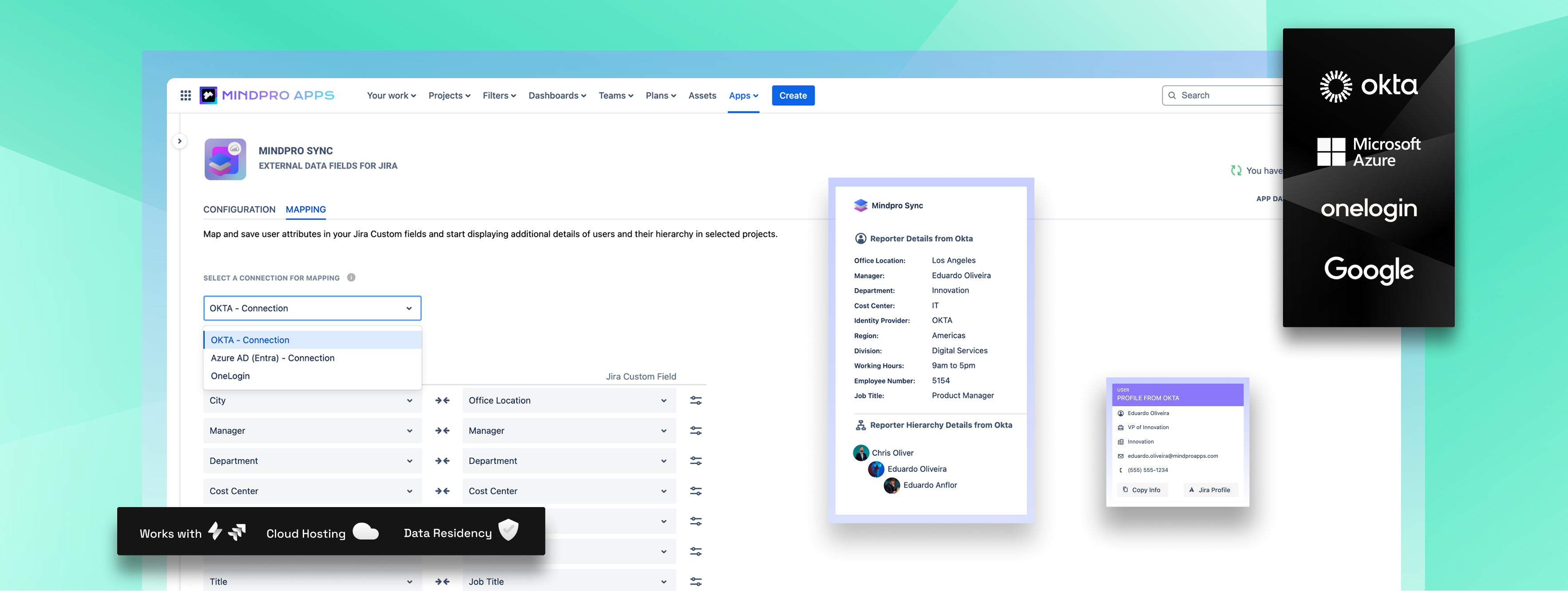Click the Los Angeles office location value
This screenshot has width=1568, height=591.
coord(953,261)
